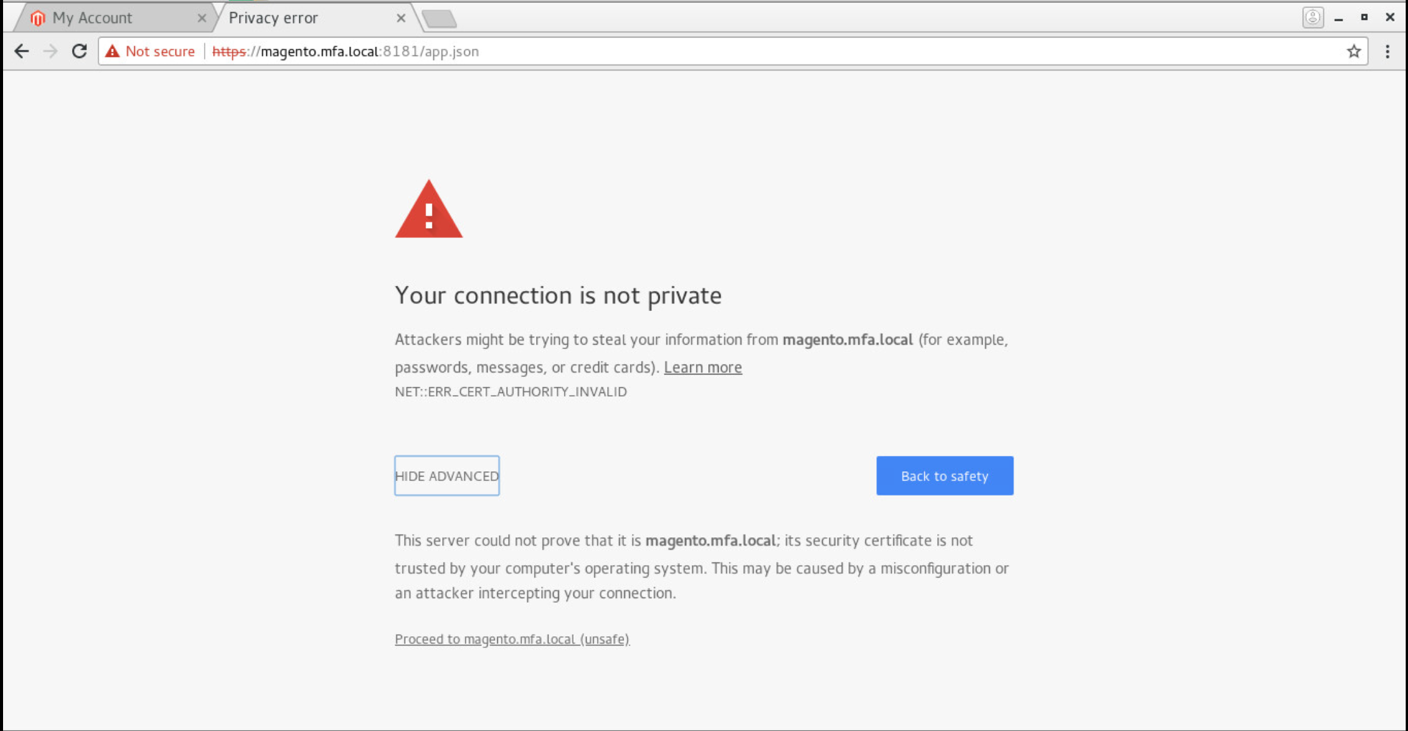Collapse details with HIDE ADVANCED

(447, 476)
